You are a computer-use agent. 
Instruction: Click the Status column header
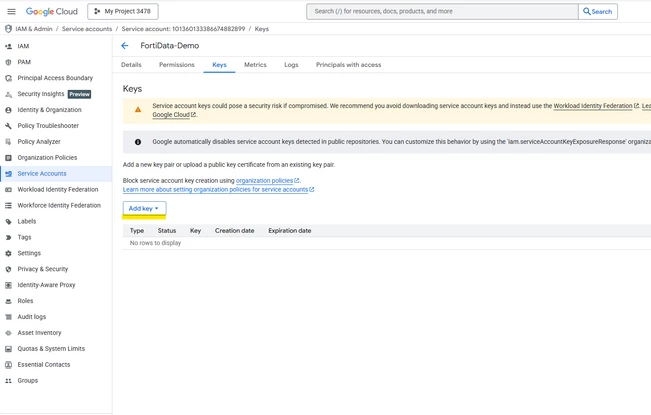tap(167, 231)
